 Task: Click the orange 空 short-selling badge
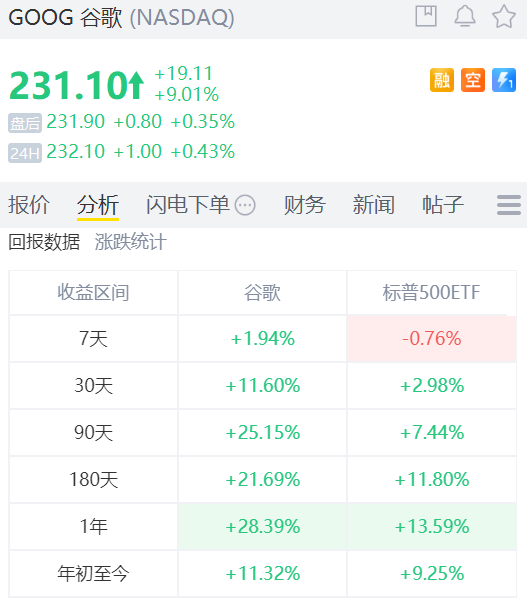click(x=473, y=80)
